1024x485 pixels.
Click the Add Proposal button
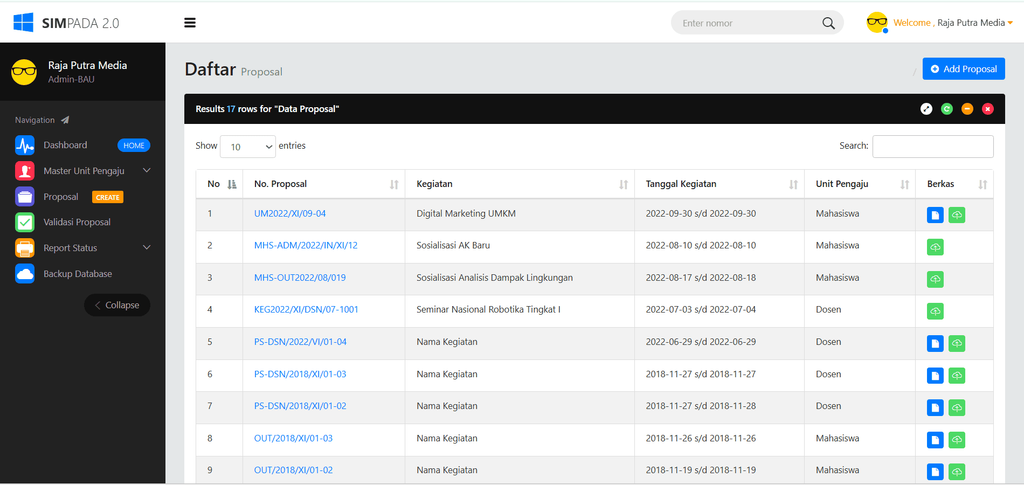pyautogui.click(x=963, y=69)
